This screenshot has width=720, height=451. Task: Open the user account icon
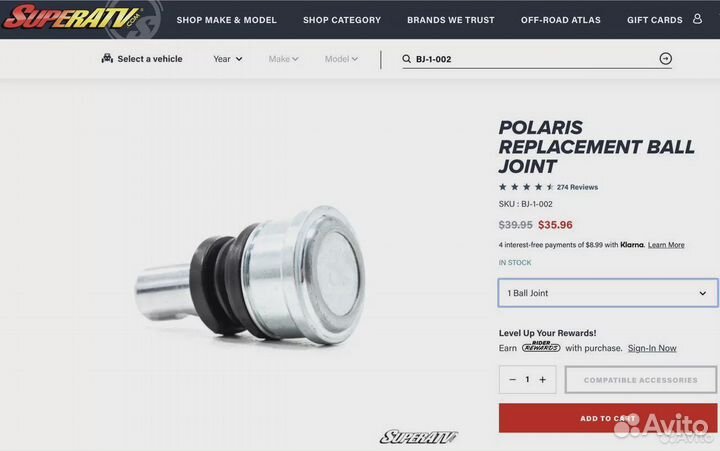point(697,19)
